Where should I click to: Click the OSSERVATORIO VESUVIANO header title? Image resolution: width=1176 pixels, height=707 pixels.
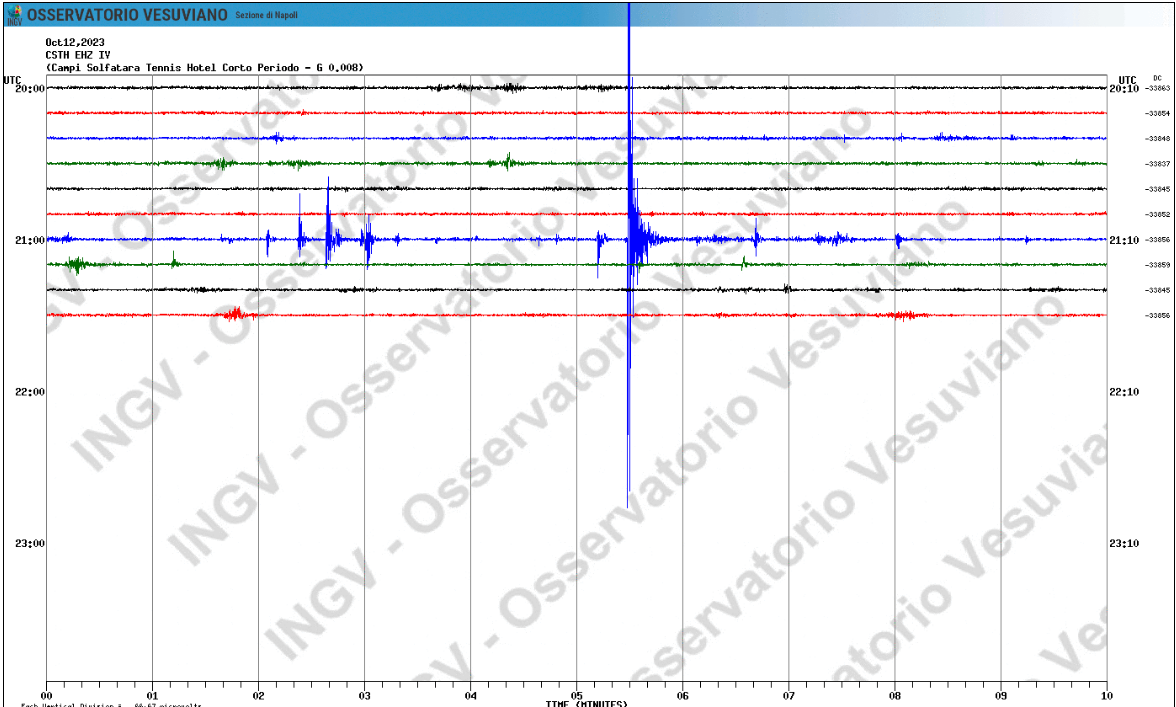(128, 15)
